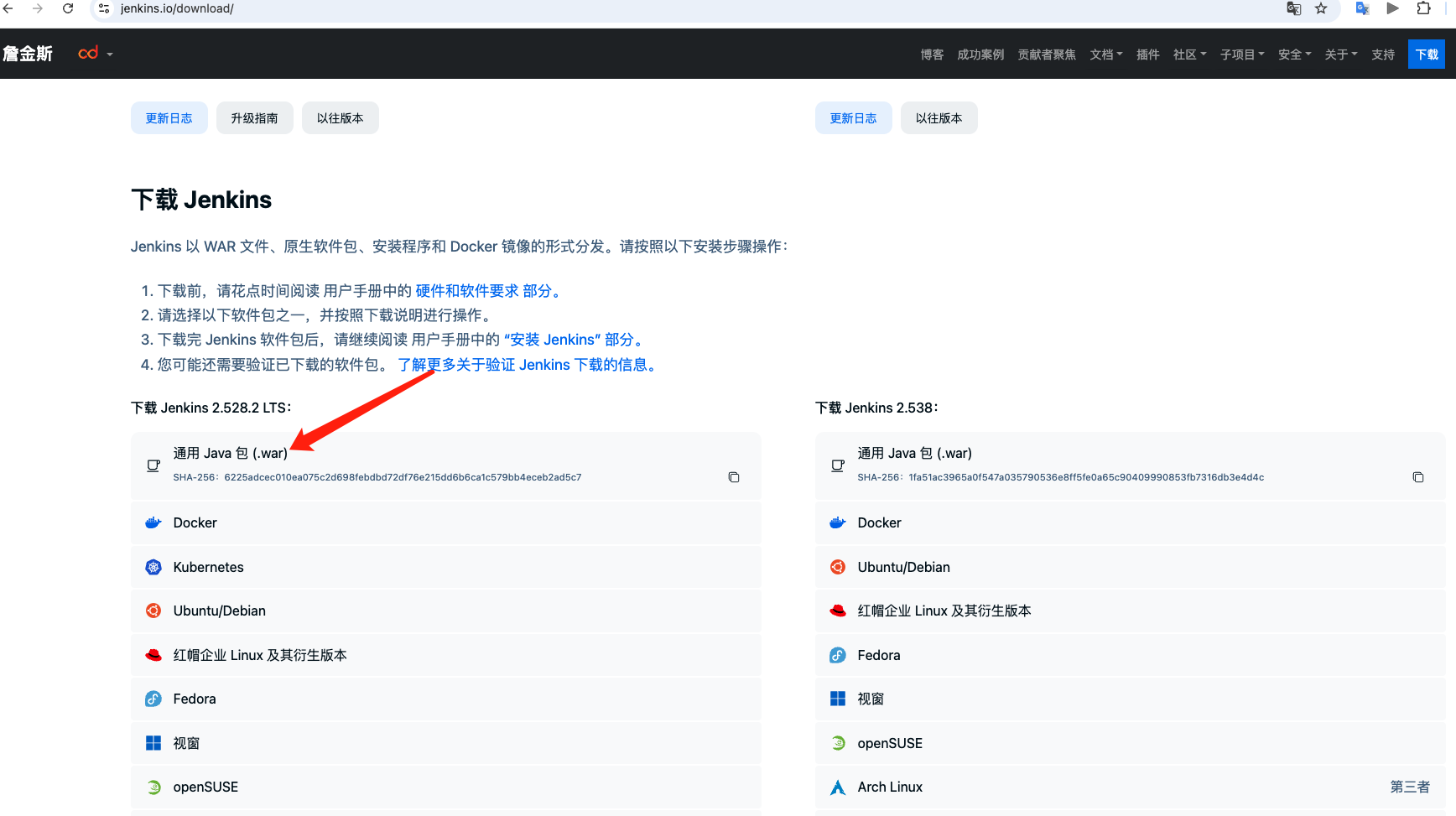
Task: Expand the 社区 dropdown menu
Action: 1190,55
